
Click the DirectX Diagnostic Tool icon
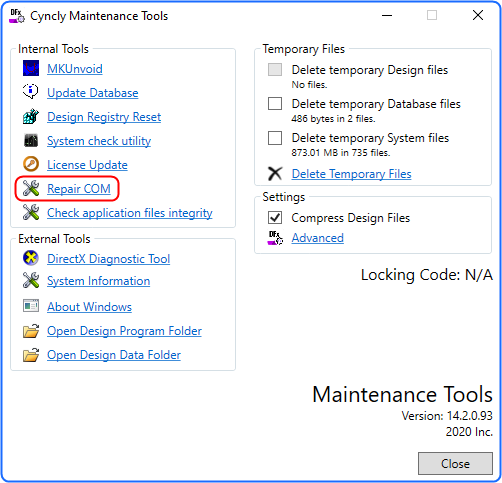click(x=31, y=258)
